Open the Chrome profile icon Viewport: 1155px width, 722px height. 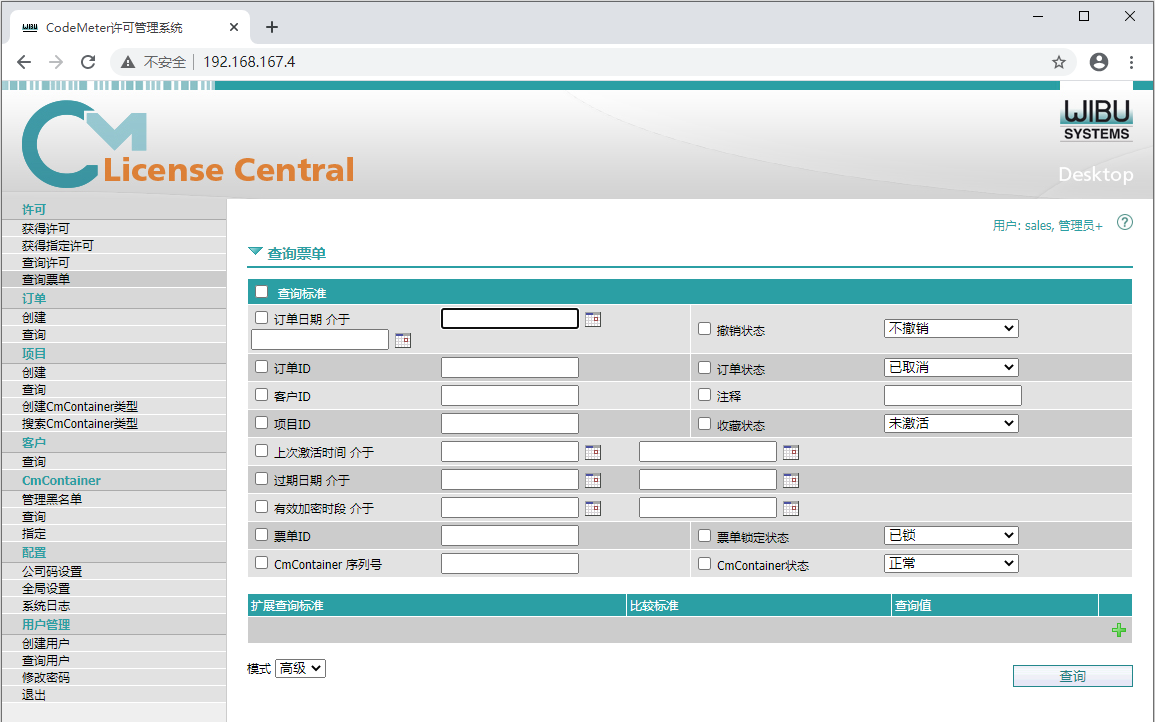(1098, 62)
